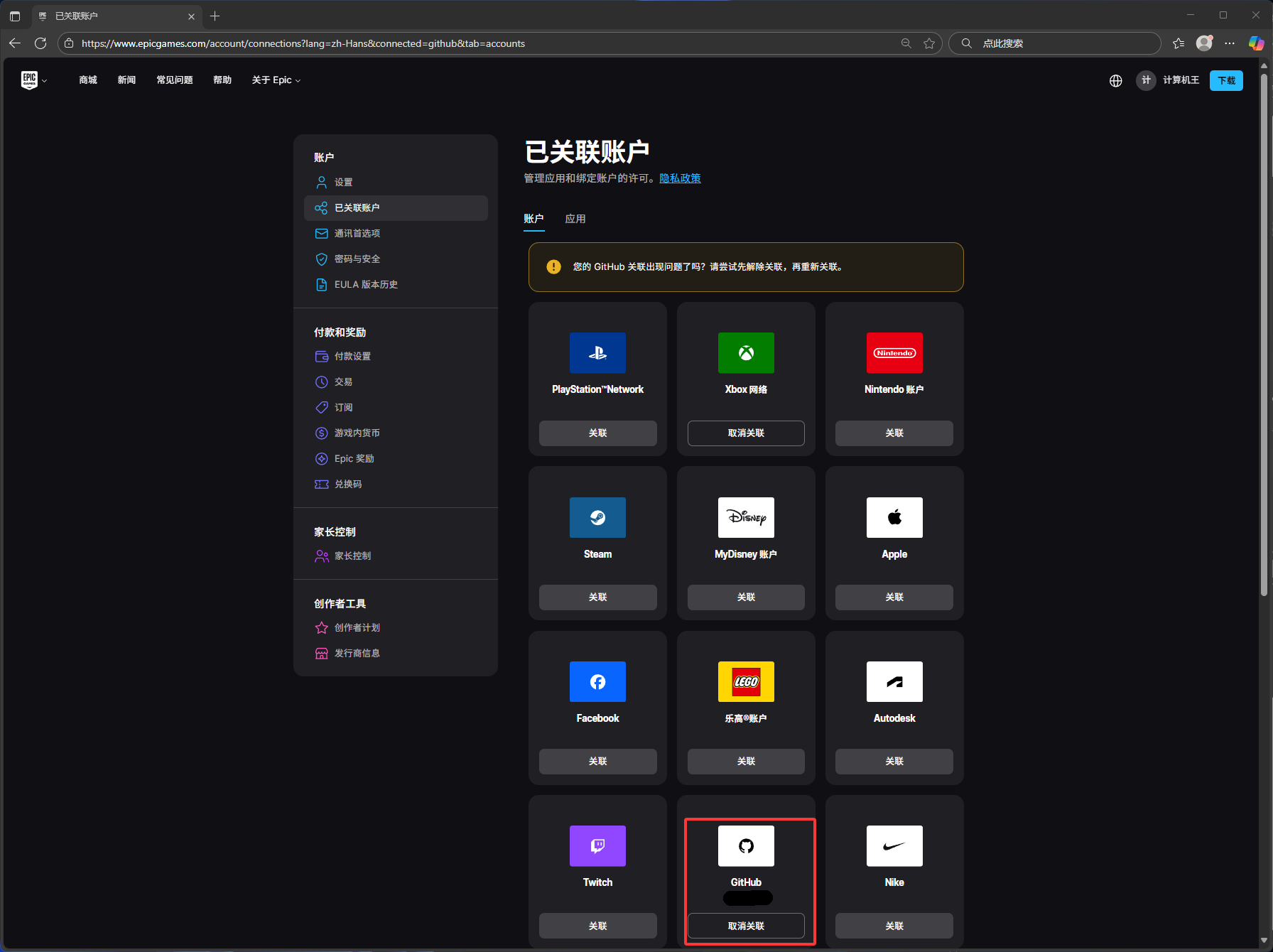Click the Apple logo tile
This screenshot has width=1273, height=952.
click(x=894, y=517)
